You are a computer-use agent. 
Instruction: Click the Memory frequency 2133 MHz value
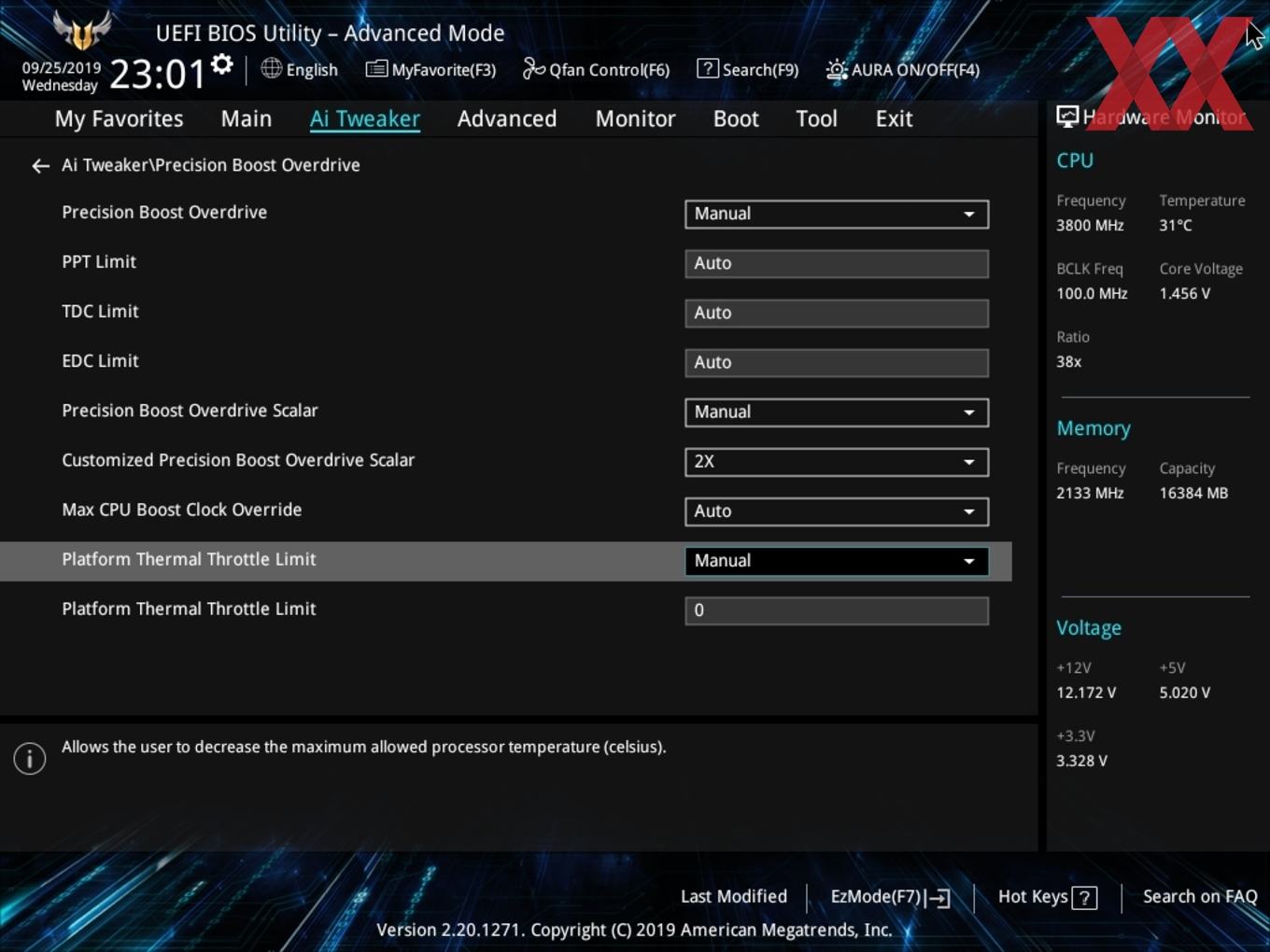point(1090,493)
